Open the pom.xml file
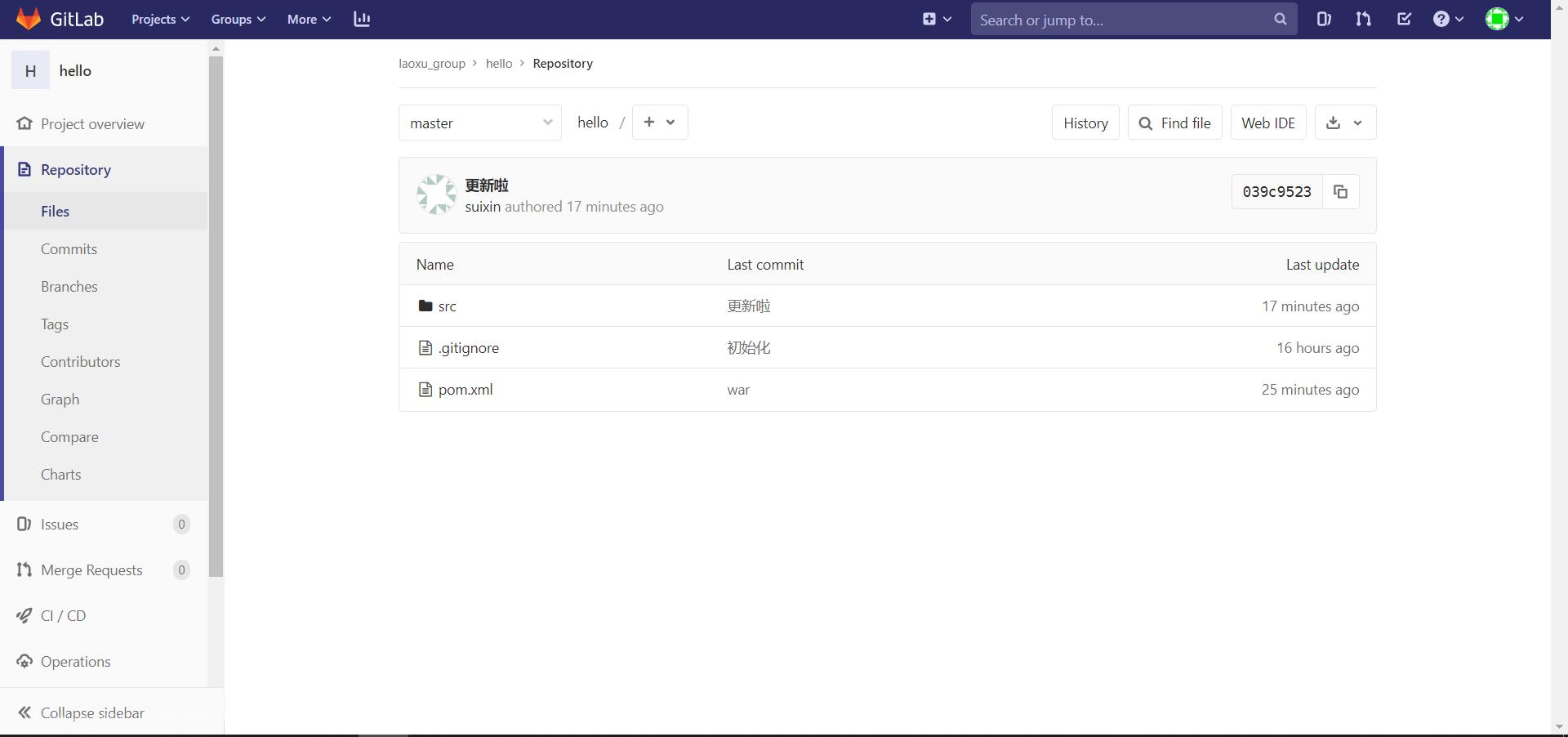The image size is (1568, 737). [465, 390]
